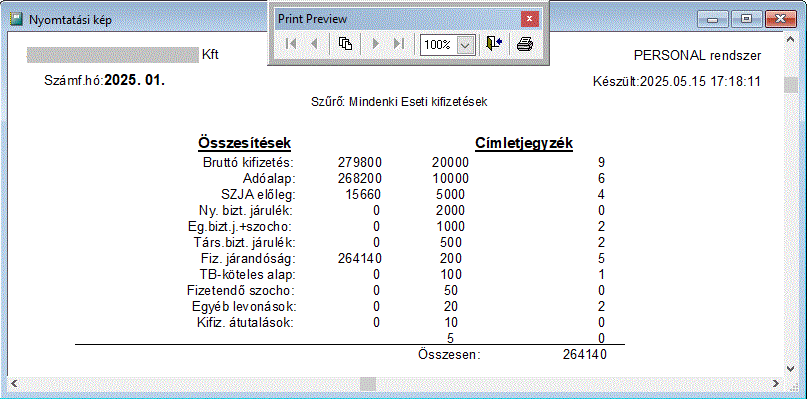The width and height of the screenshot is (807, 399).
Task: Go to first page in Print Preview
Action: coord(291,44)
